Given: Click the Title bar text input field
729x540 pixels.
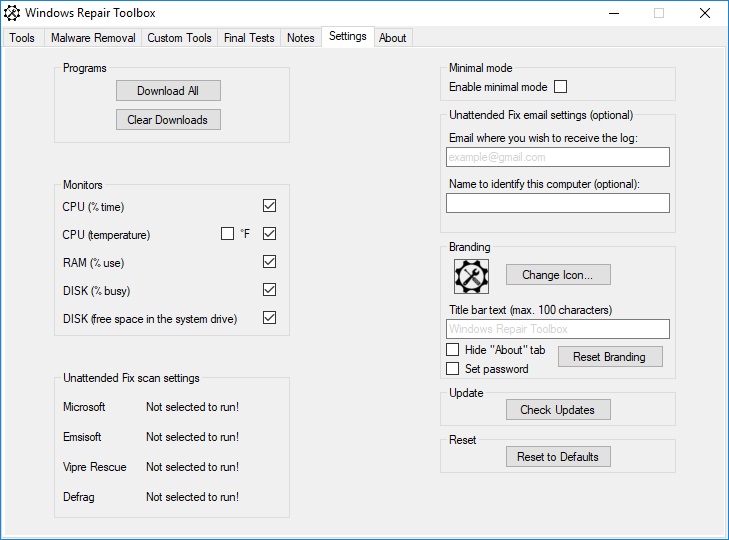Looking at the screenshot, I should point(558,329).
